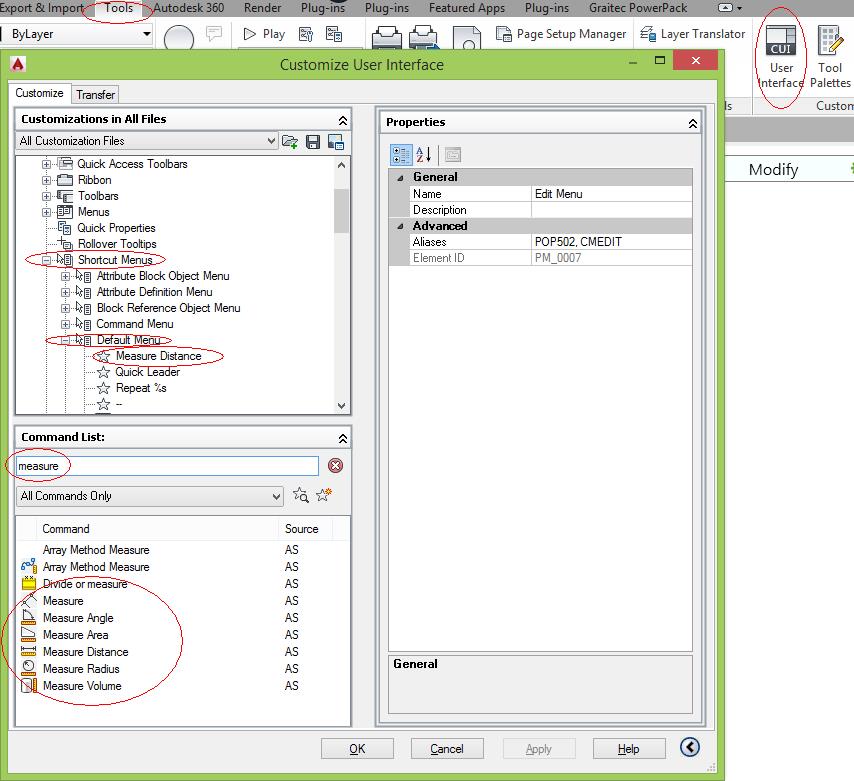854x781 pixels.
Task: Click the AutoCAD logo in title bar
Action: point(18,65)
